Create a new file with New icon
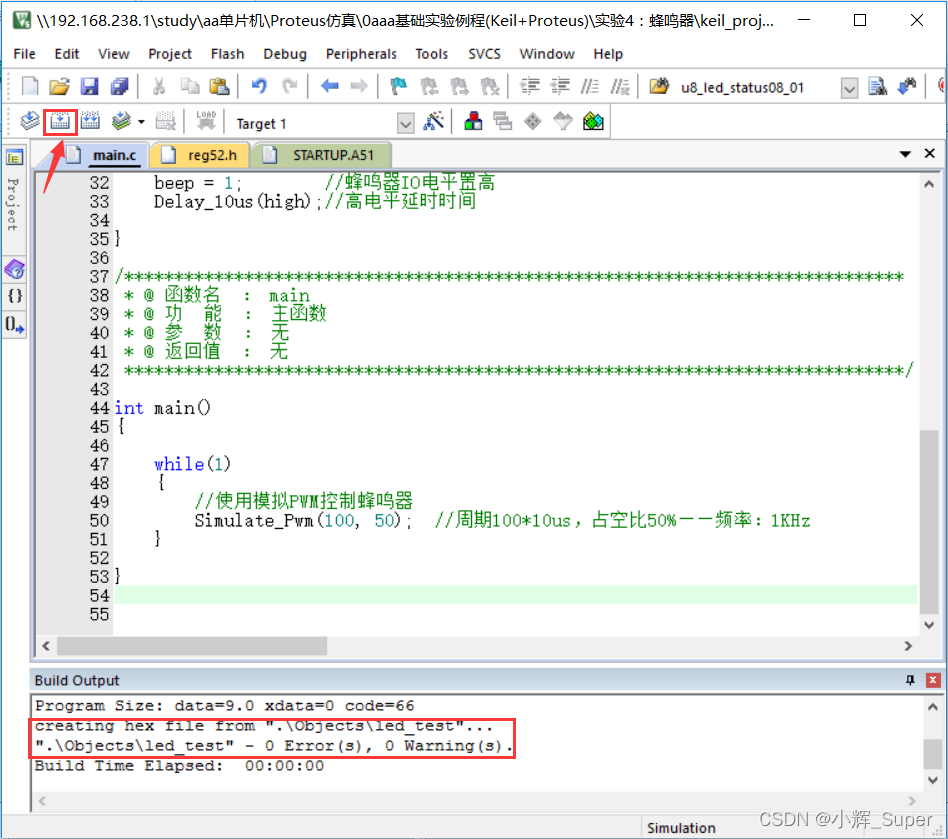This screenshot has height=839, width=948. (30, 86)
